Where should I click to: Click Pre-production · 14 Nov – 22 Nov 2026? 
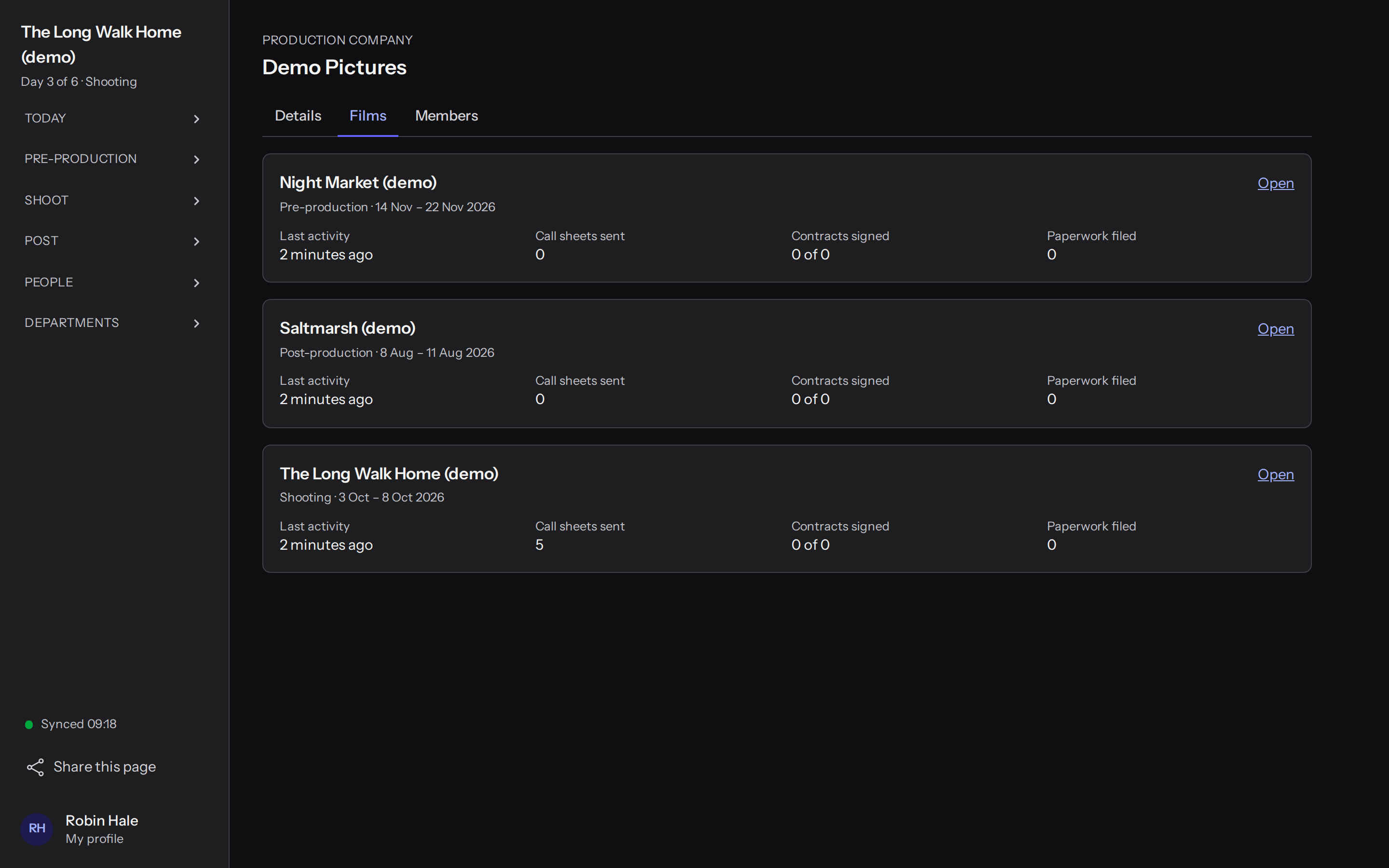tap(387, 207)
